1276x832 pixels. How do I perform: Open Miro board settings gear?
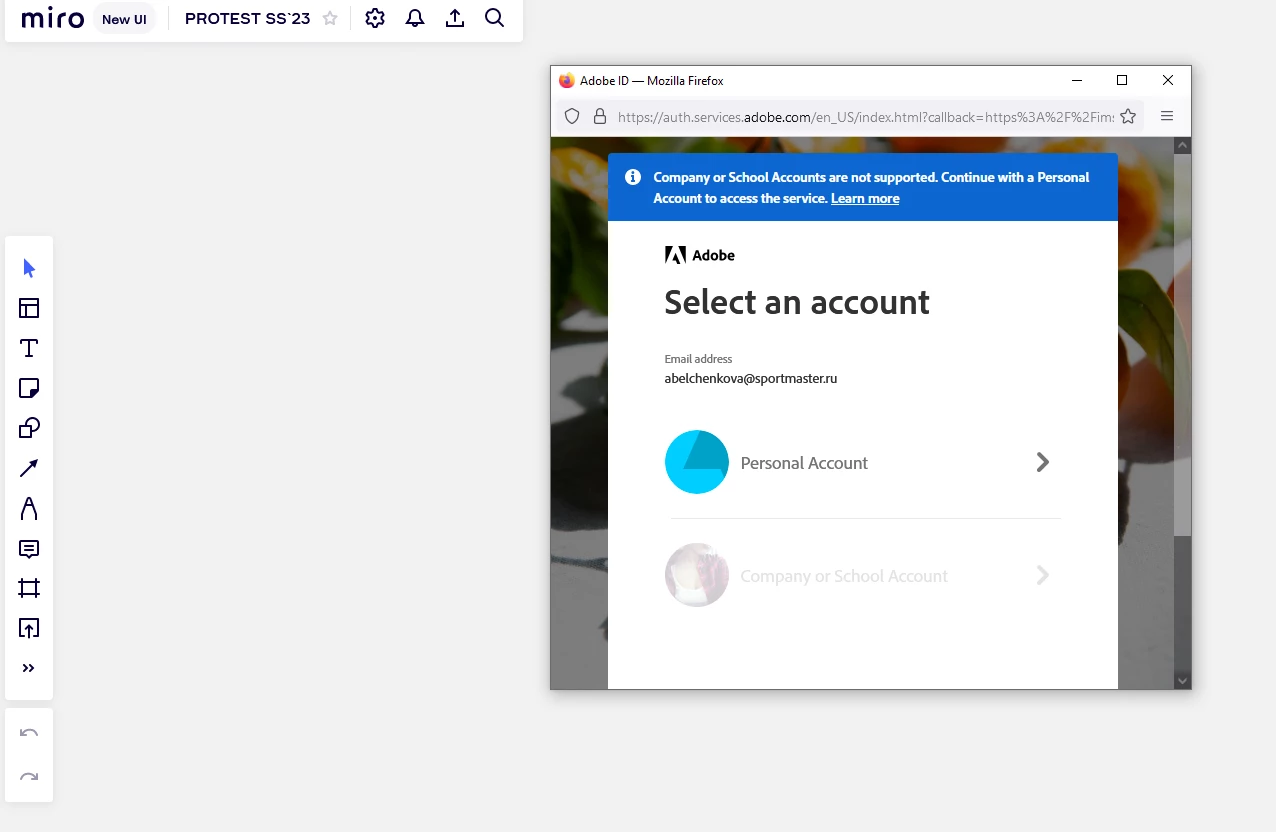click(x=375, y=18)
